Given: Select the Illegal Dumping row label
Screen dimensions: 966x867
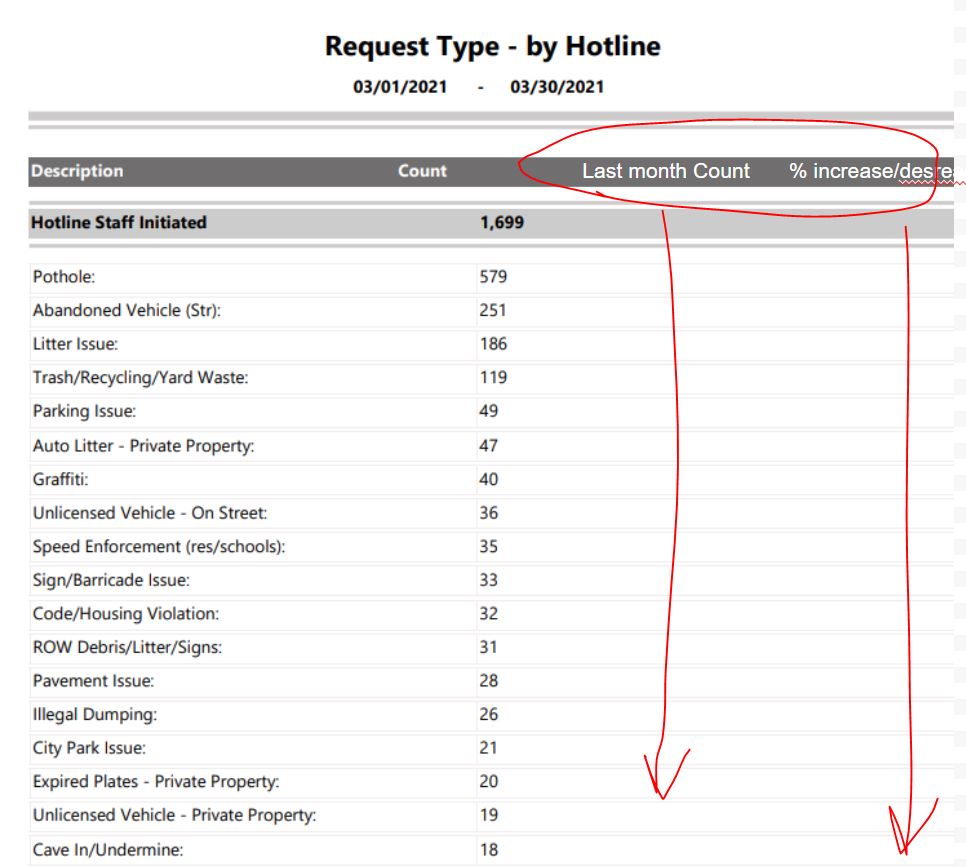Looking at the screenshot, I should click(95, 715).
